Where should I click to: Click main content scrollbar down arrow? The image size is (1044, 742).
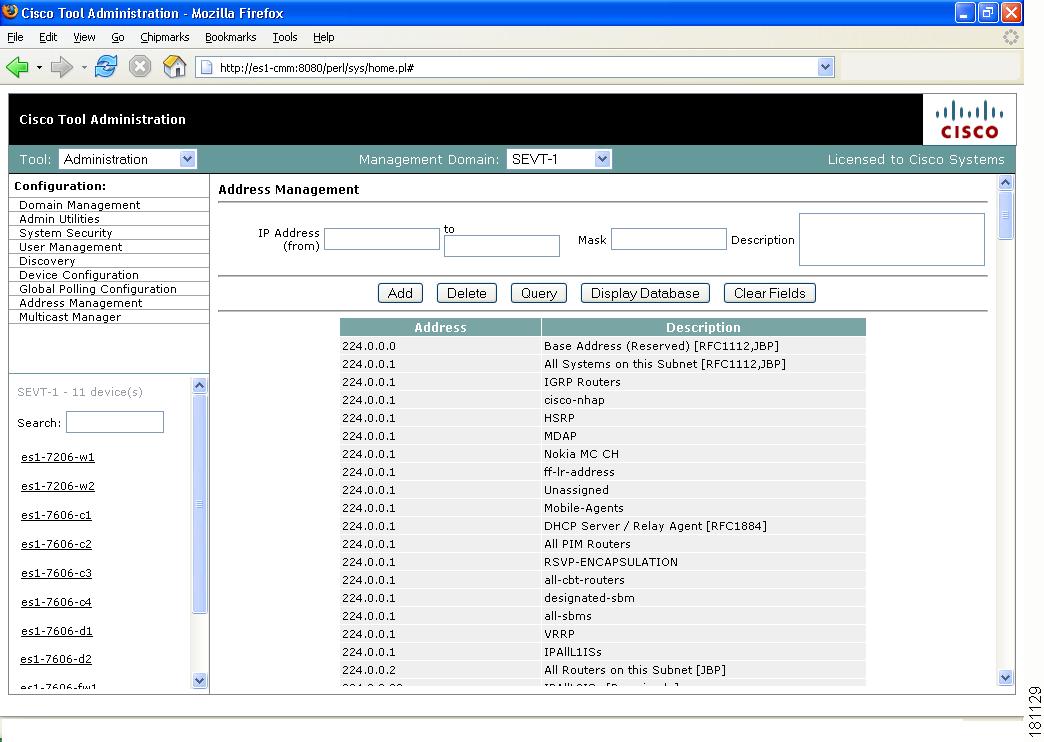coord(1005,677)
